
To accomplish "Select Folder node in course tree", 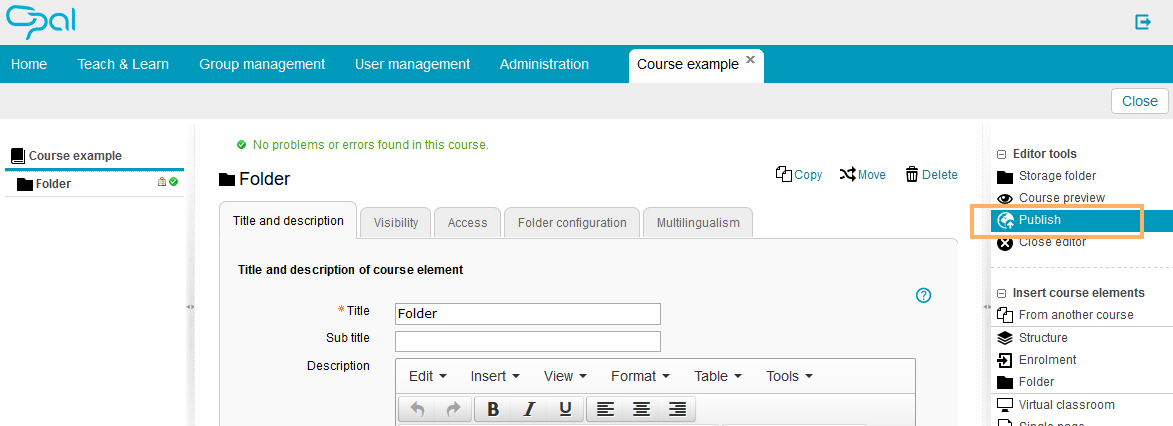I will click(53, 184).
